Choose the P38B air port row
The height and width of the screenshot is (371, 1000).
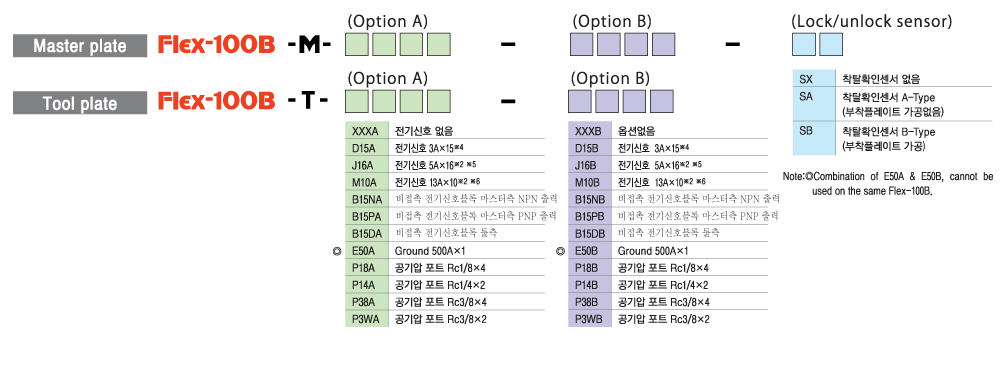point(668,302)
